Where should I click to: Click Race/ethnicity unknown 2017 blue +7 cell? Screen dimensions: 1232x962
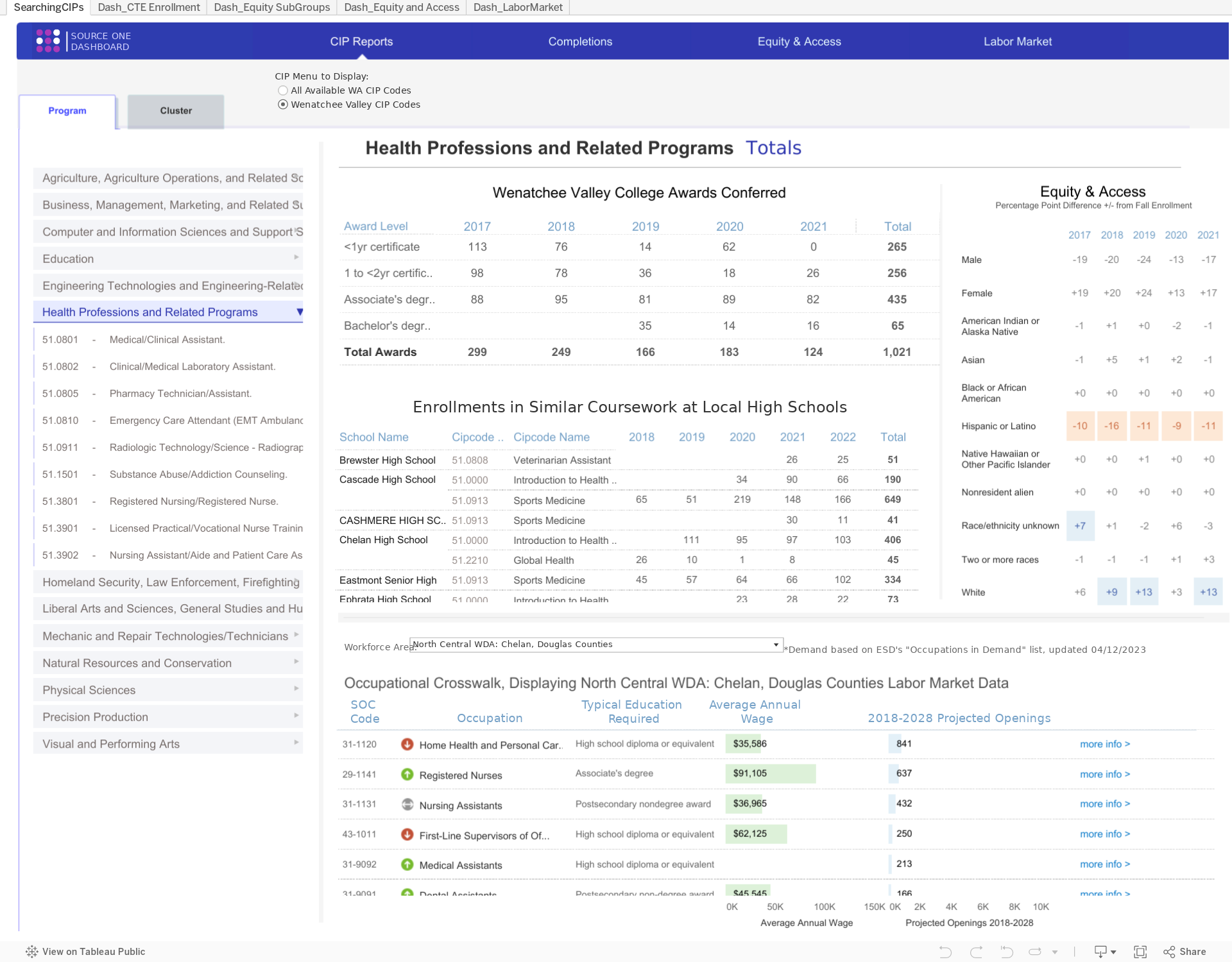[x=1080, y=526]
